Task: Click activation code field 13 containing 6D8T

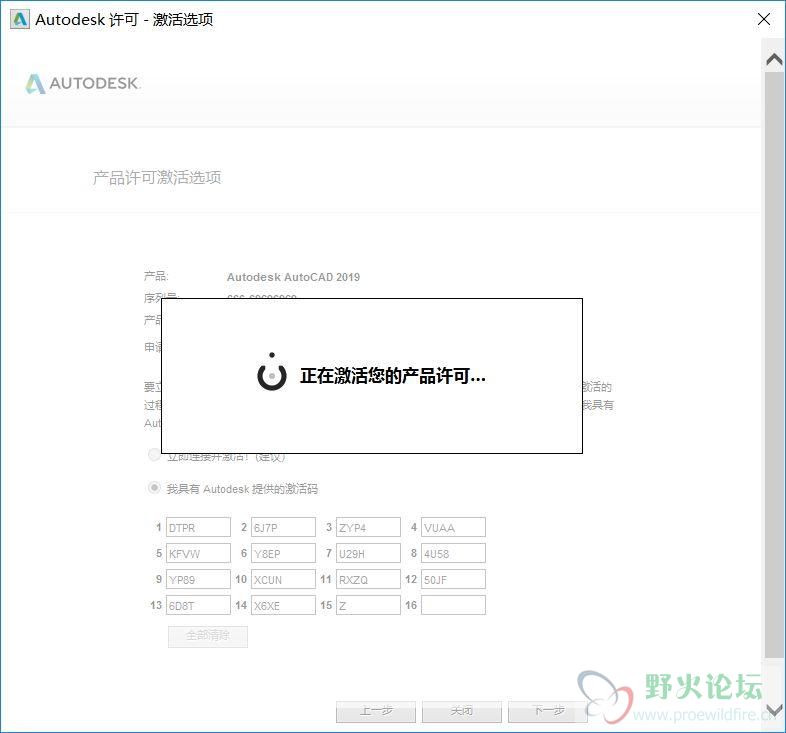Action: (x=199, y=606)
